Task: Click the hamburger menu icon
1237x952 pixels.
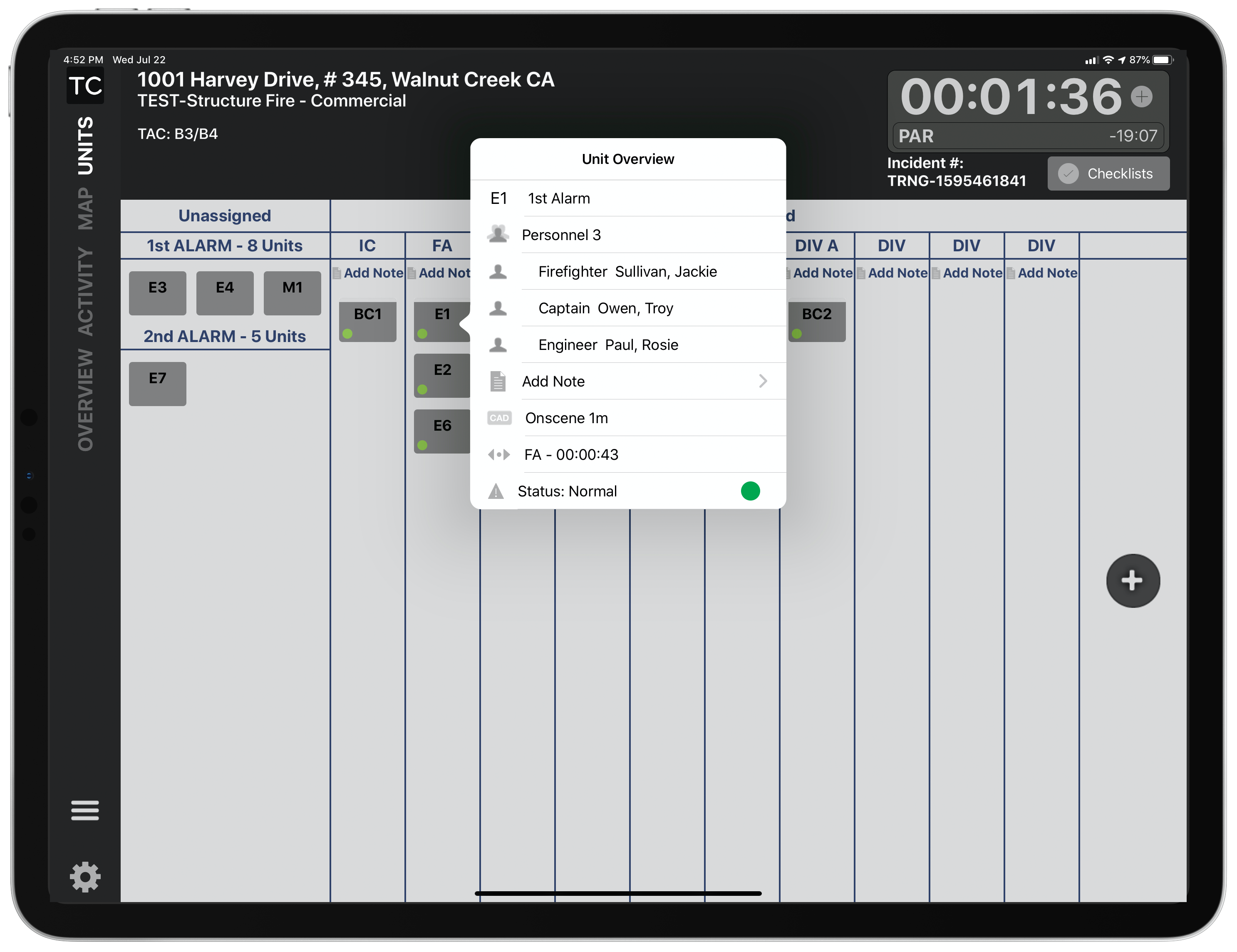Action: point(84,807)
